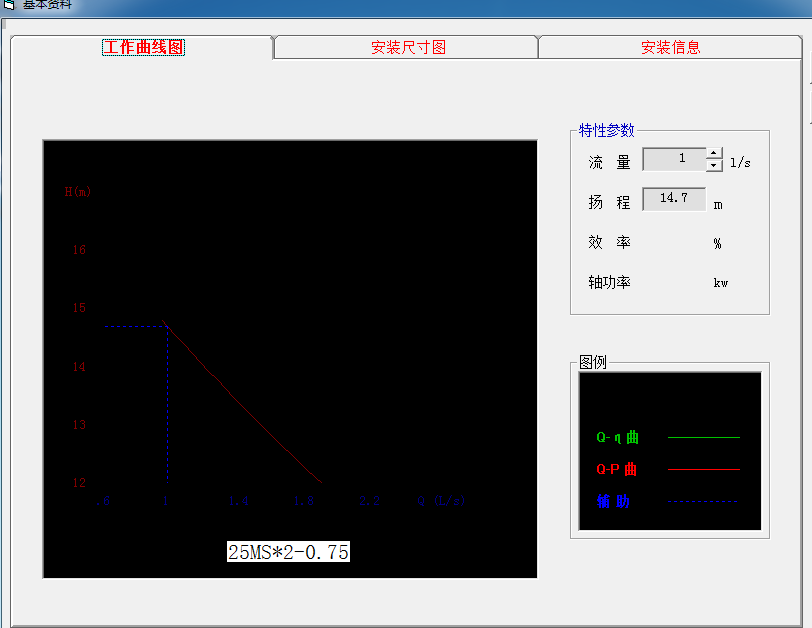Click the x-axis value .6
This screenshot has height=628, width=812.
click(103, 501)
